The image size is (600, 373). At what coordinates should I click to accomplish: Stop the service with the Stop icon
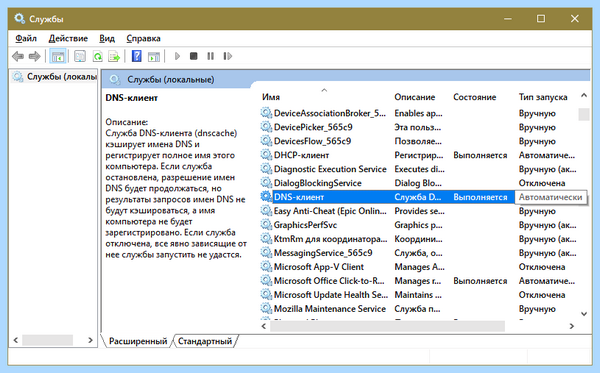pyautogui.click(x=194, y=56)
